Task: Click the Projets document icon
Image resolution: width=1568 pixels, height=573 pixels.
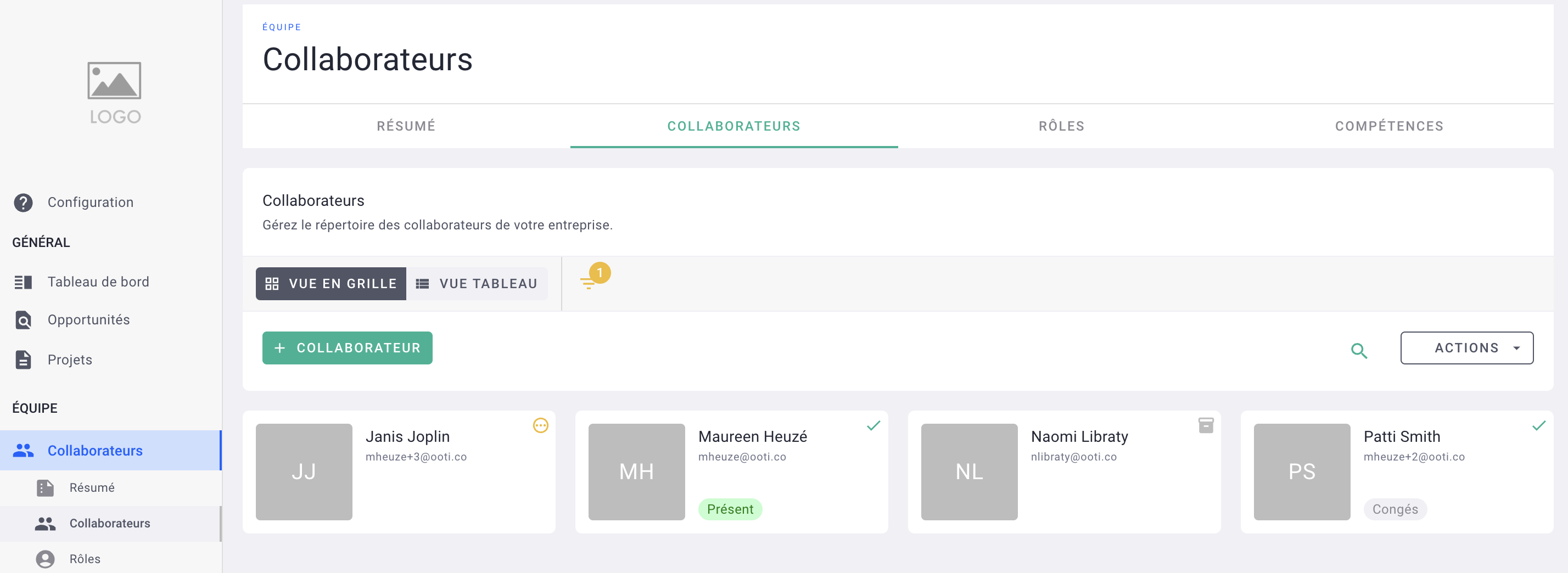Action: (23, 359)
